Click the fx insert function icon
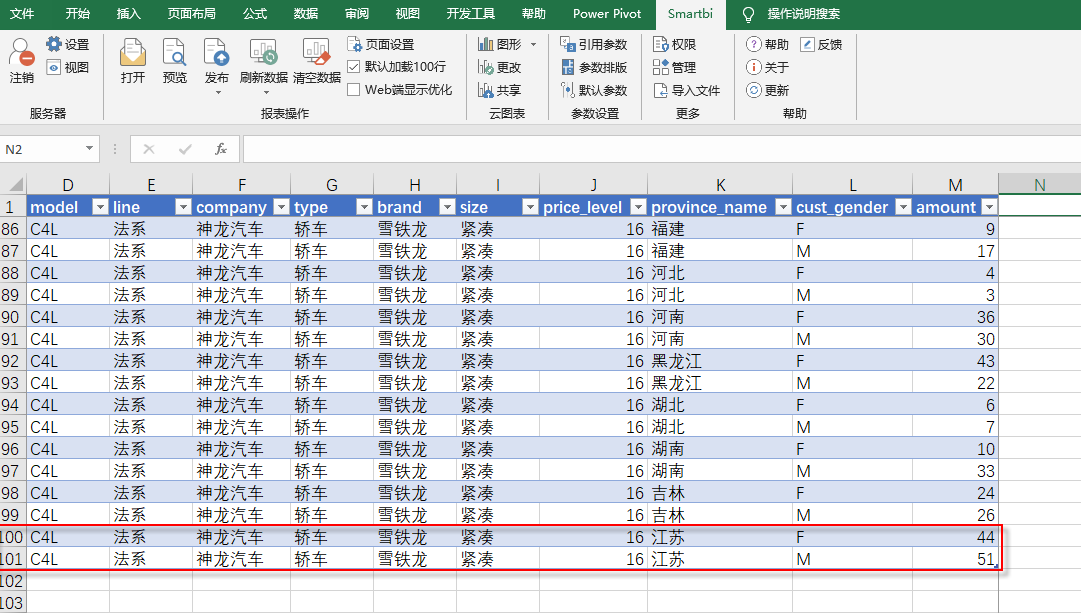Viewport: 1081px width, 613px height. (221, 149)
